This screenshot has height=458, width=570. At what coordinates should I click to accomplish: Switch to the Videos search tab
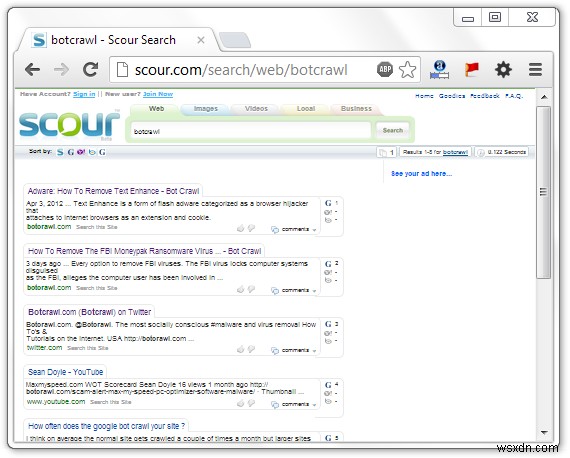(x=256, y=109)
